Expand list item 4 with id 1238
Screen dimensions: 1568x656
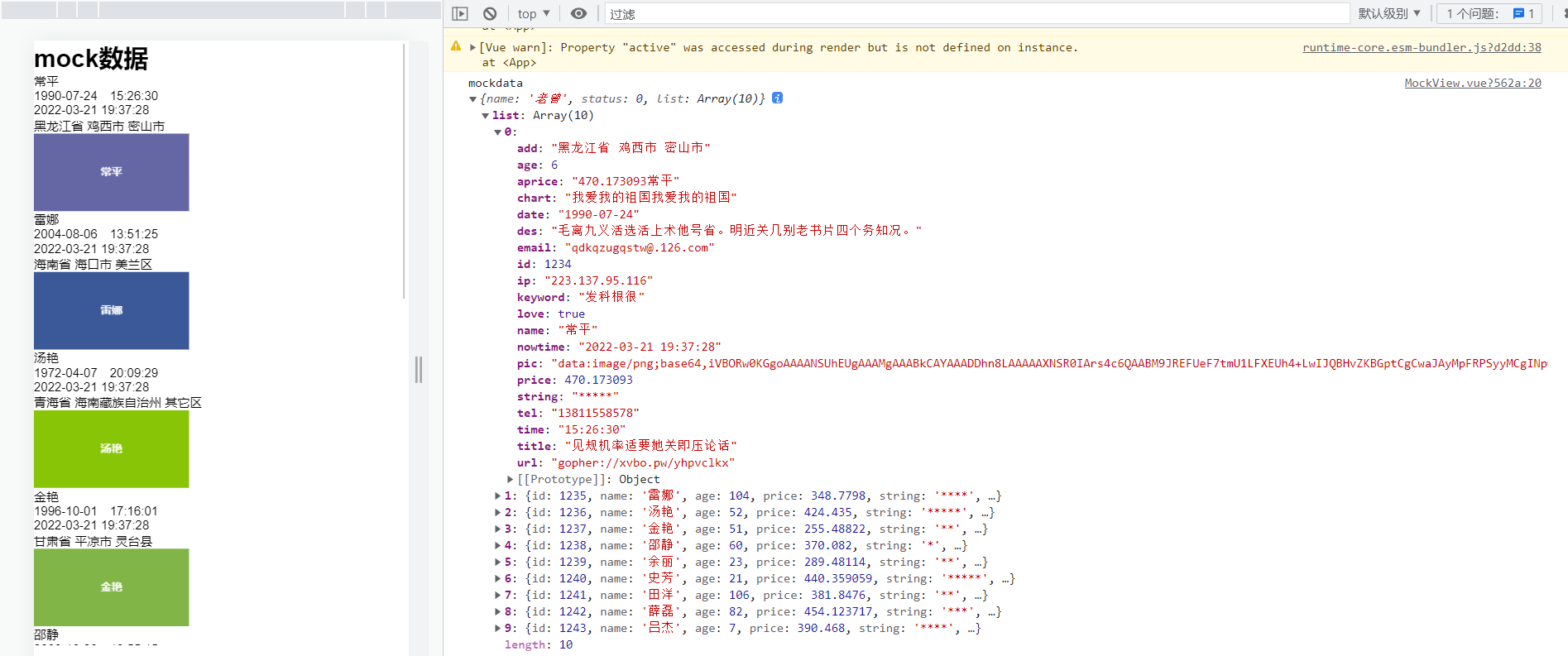[497, 545]
